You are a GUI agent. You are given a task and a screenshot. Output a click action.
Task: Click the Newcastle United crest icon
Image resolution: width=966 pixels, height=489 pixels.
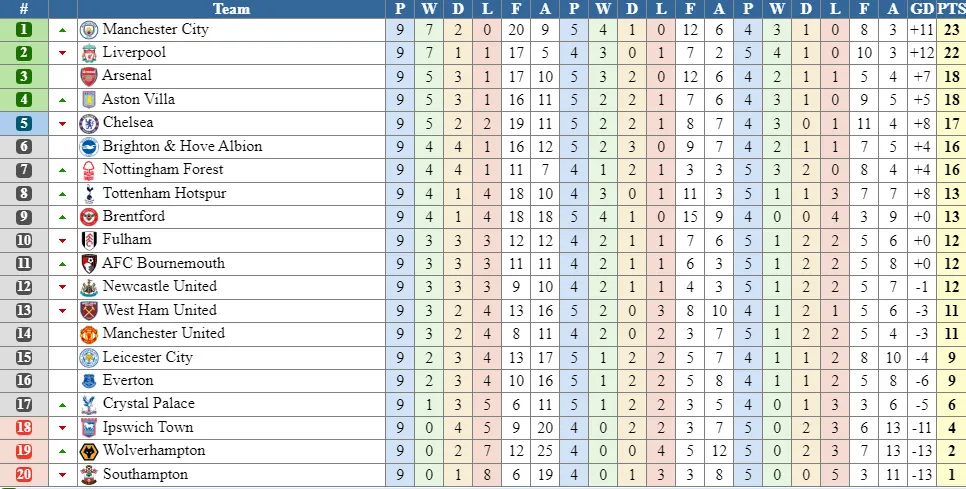[89, 287]
